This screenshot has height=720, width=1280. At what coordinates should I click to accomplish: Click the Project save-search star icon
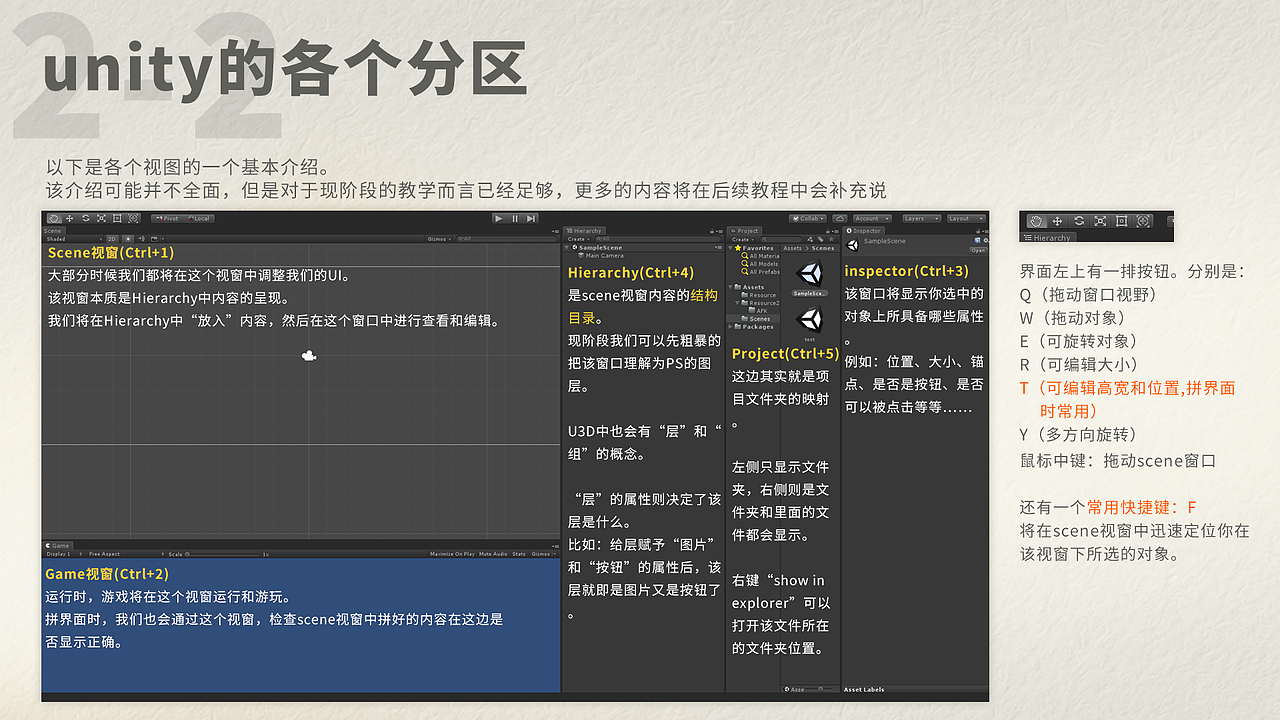[829, 239]
